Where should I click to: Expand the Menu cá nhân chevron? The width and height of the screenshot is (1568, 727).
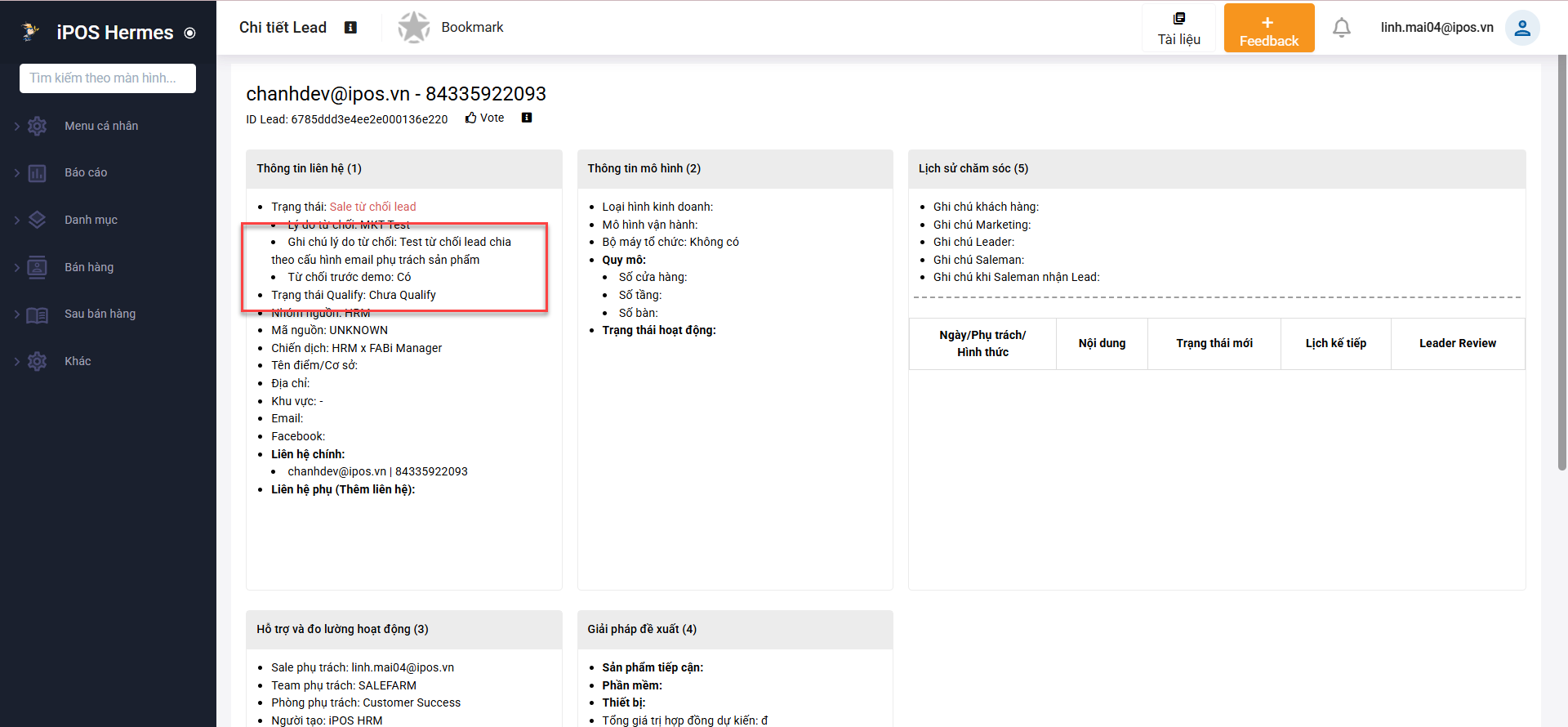click(x=17, y=126)
